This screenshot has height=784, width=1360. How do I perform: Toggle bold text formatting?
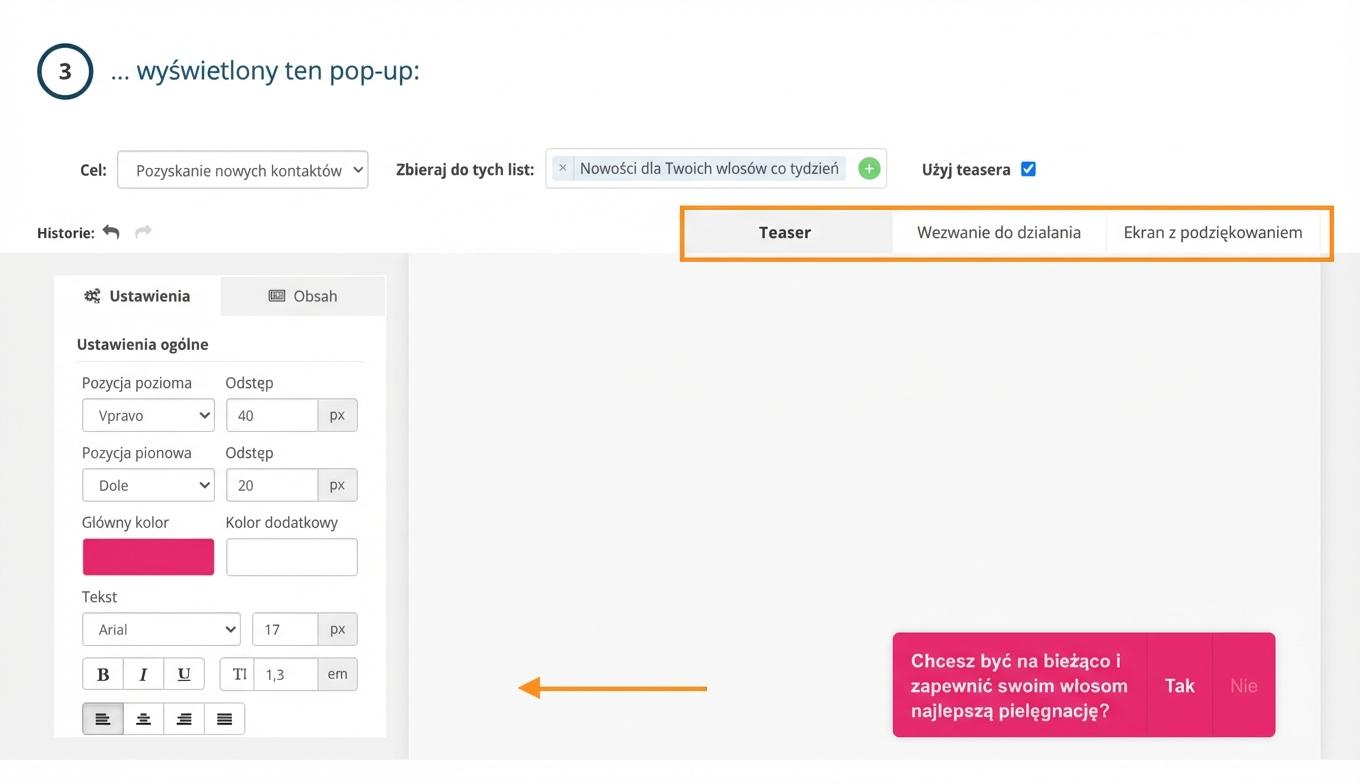click(103, 674)
